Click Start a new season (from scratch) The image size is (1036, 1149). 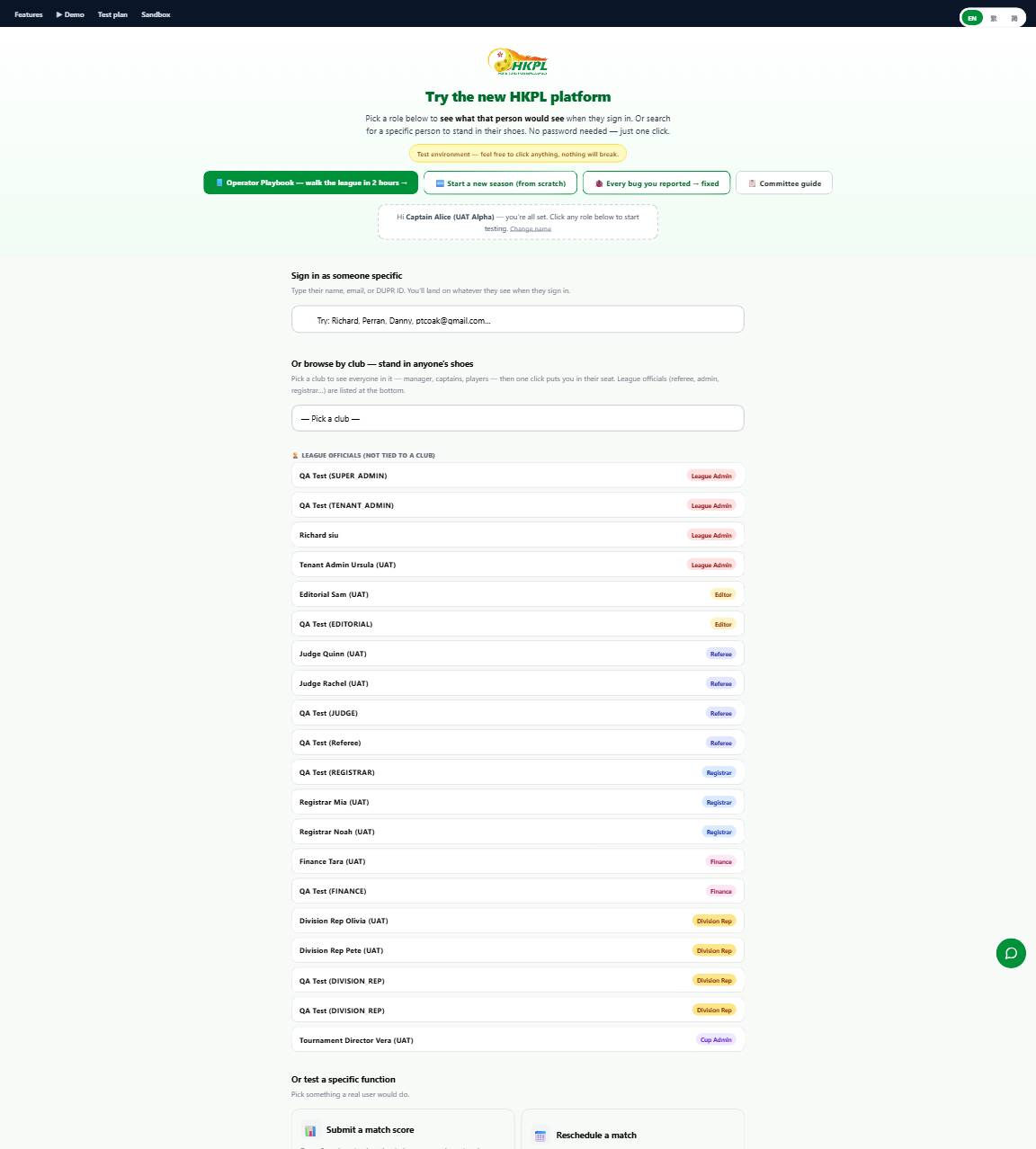pyautogui.click(x=500, y=183)
